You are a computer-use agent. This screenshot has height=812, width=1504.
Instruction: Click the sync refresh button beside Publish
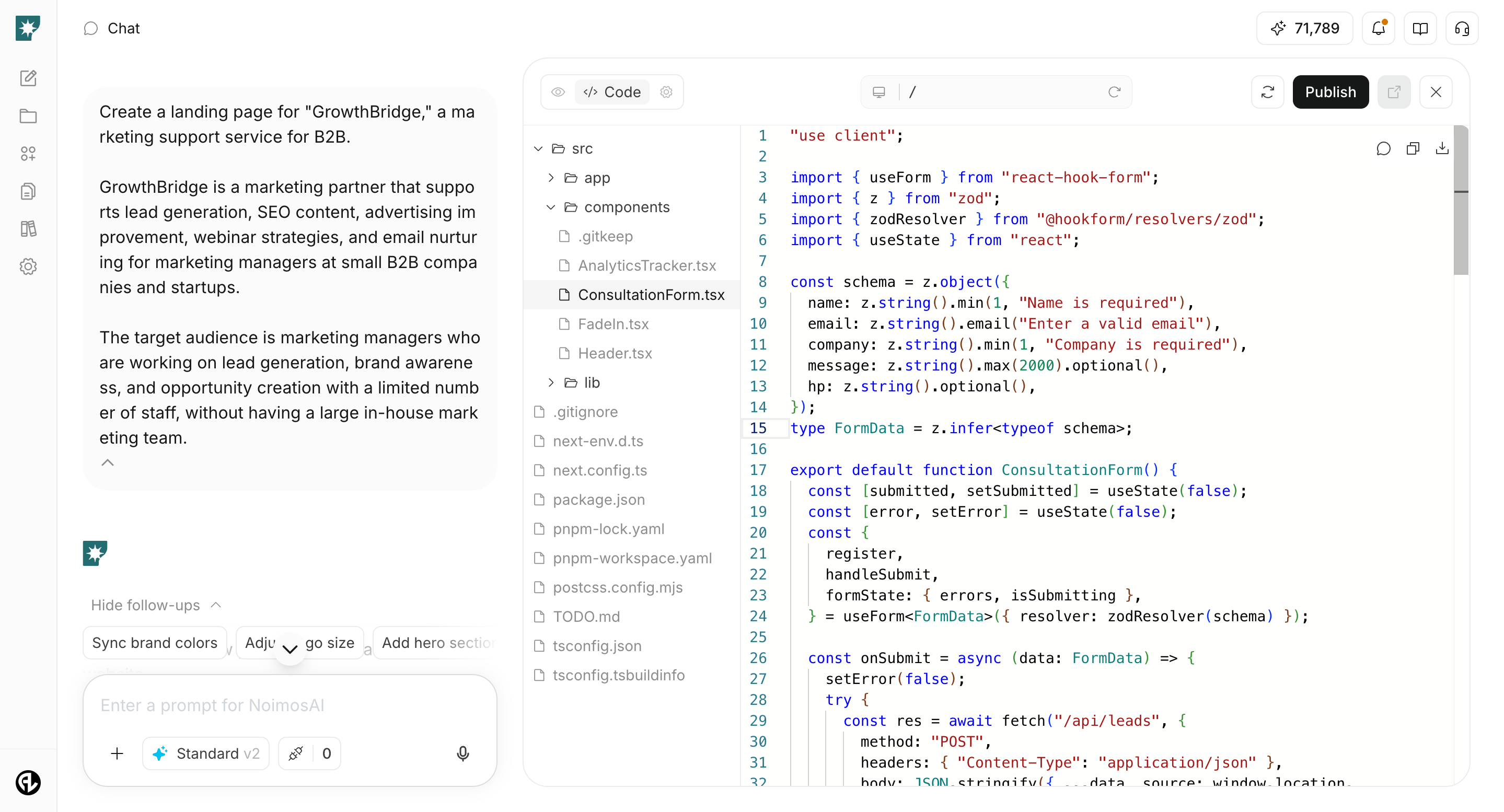point(1268,92)
